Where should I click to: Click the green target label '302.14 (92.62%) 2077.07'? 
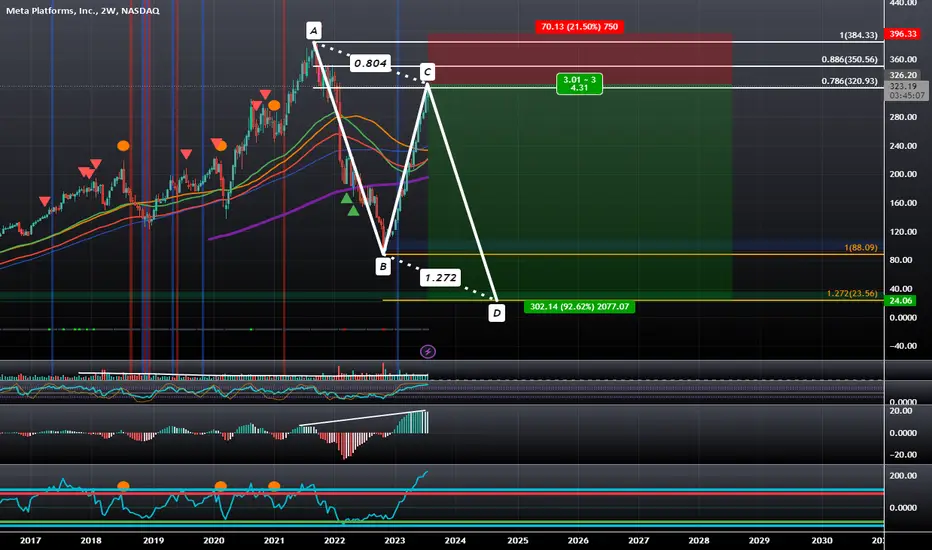click(579, 307)
